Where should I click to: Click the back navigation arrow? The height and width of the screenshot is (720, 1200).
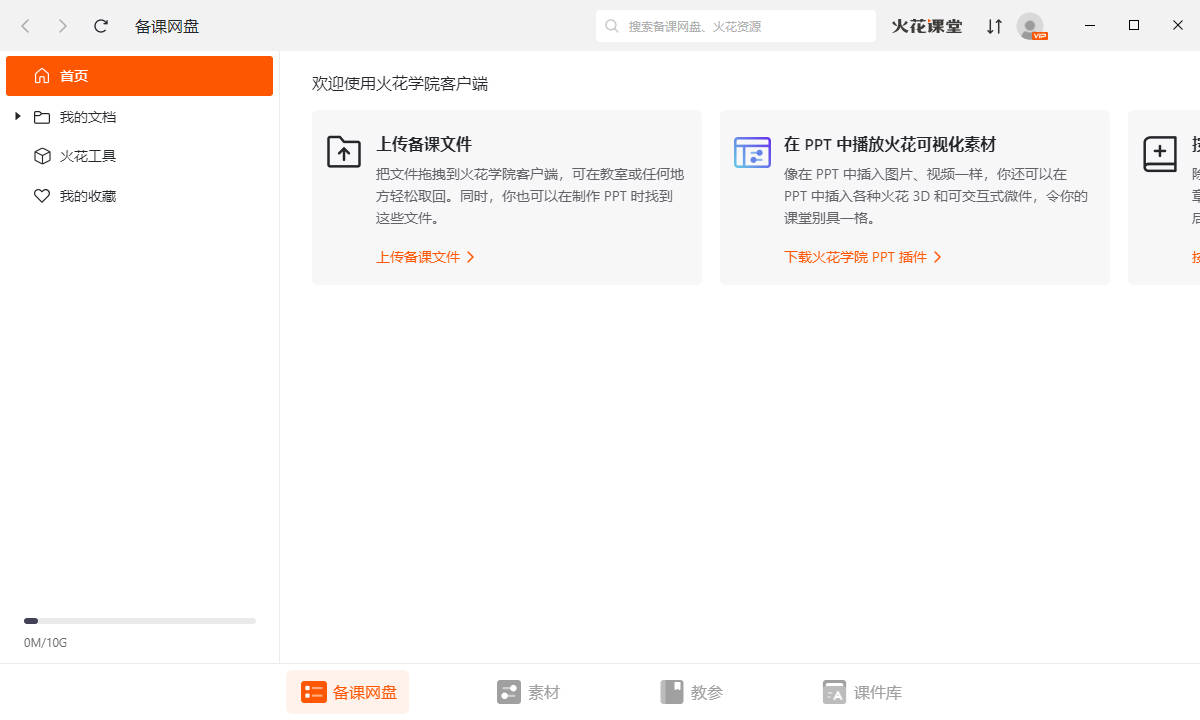coord(26,26)
